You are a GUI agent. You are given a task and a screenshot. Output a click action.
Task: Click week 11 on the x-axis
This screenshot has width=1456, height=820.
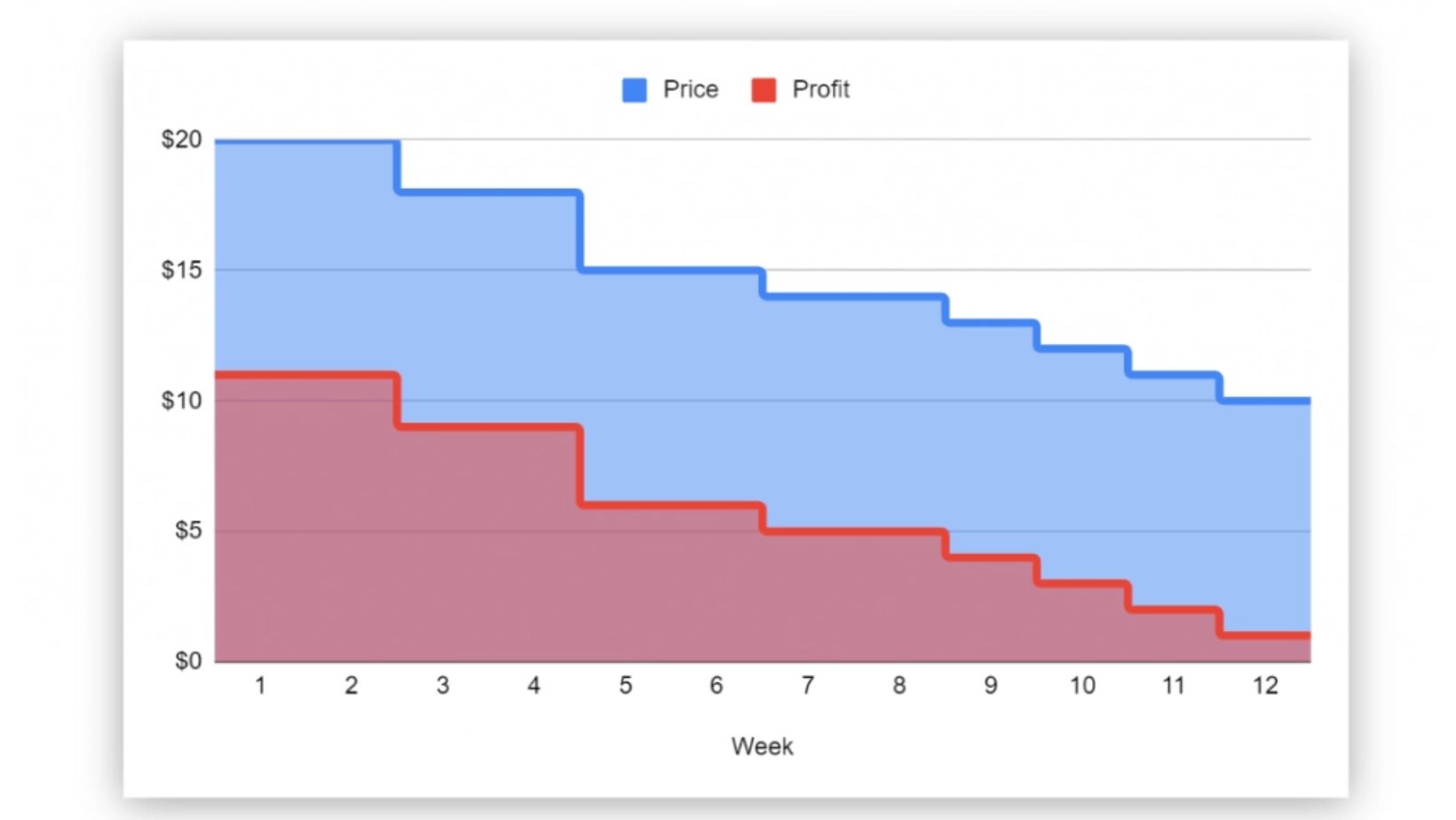1173,686
